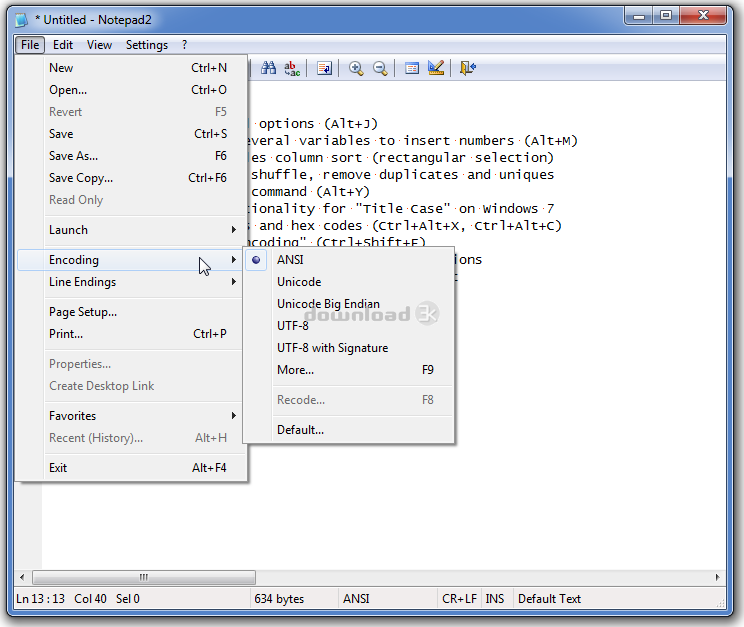
Task: Close the Notepad2 window
Action: (x=703, y=16)
